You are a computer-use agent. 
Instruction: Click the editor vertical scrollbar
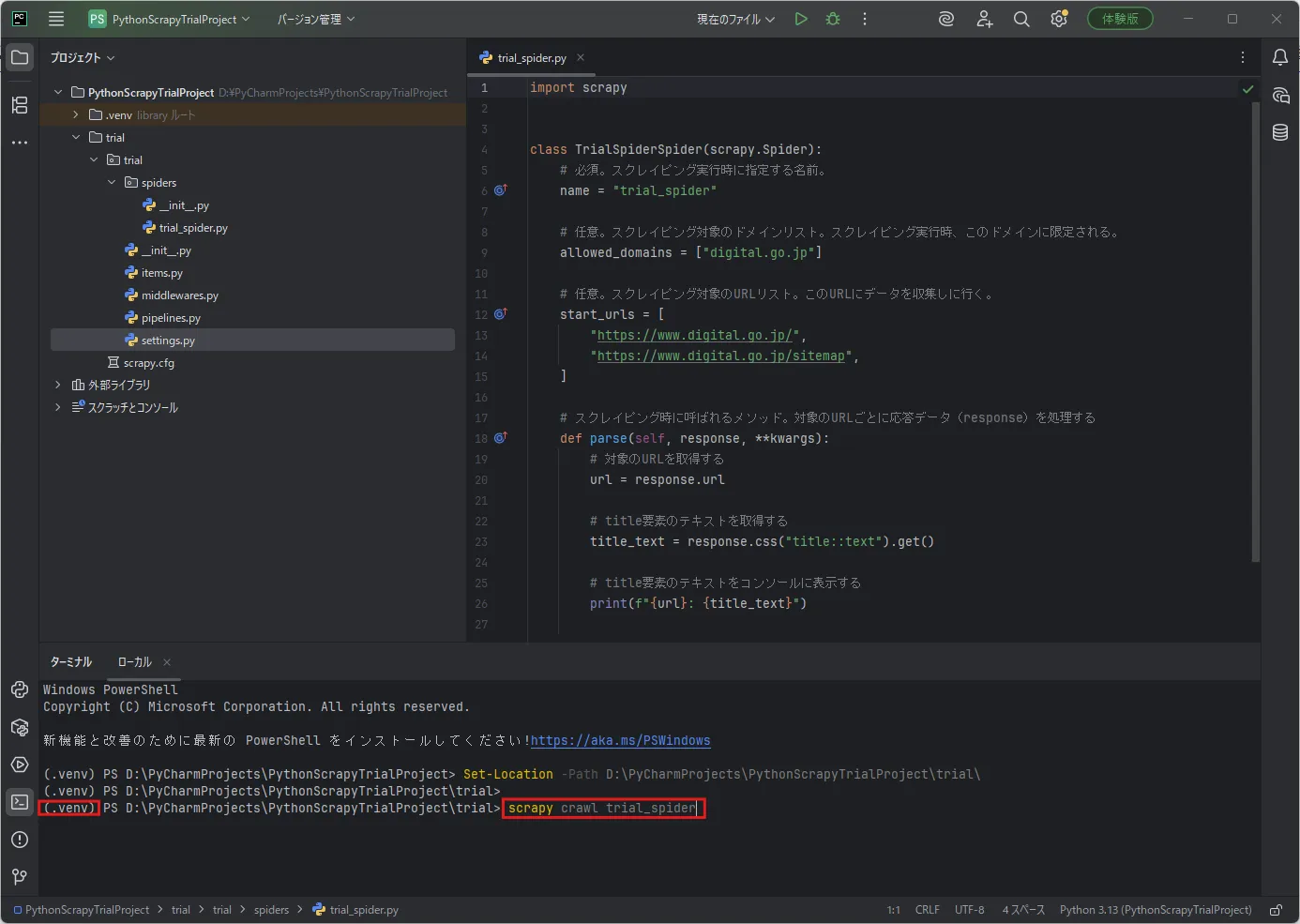point(1256,332)
